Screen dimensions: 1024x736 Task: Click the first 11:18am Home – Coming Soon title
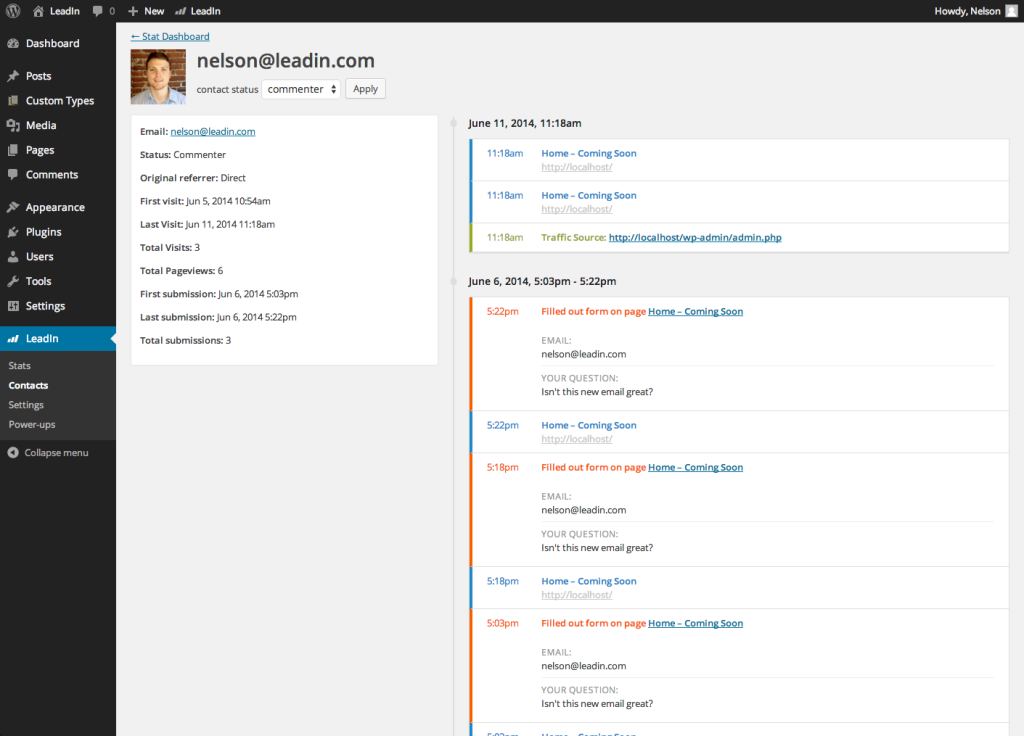[589, 153]
